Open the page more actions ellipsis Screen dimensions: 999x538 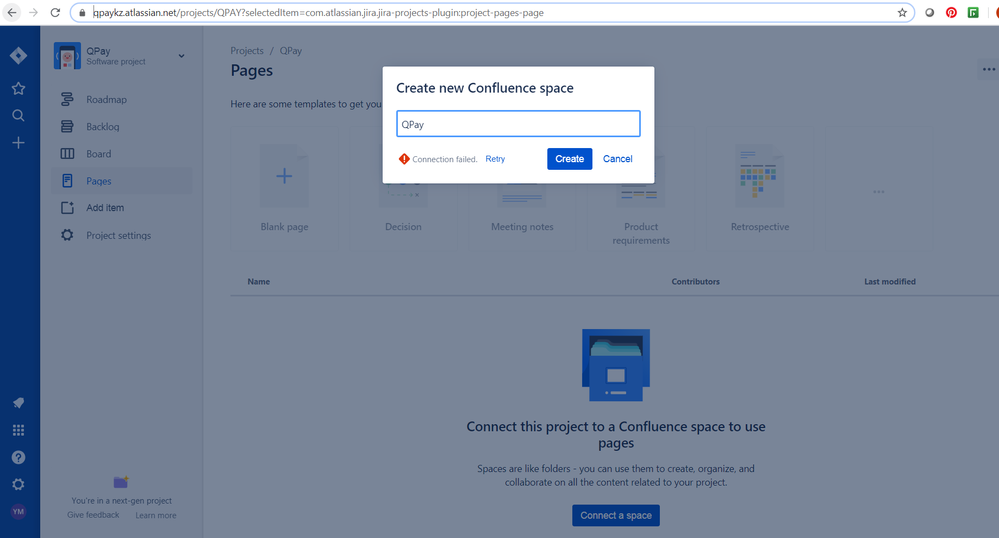click(988, 69)
